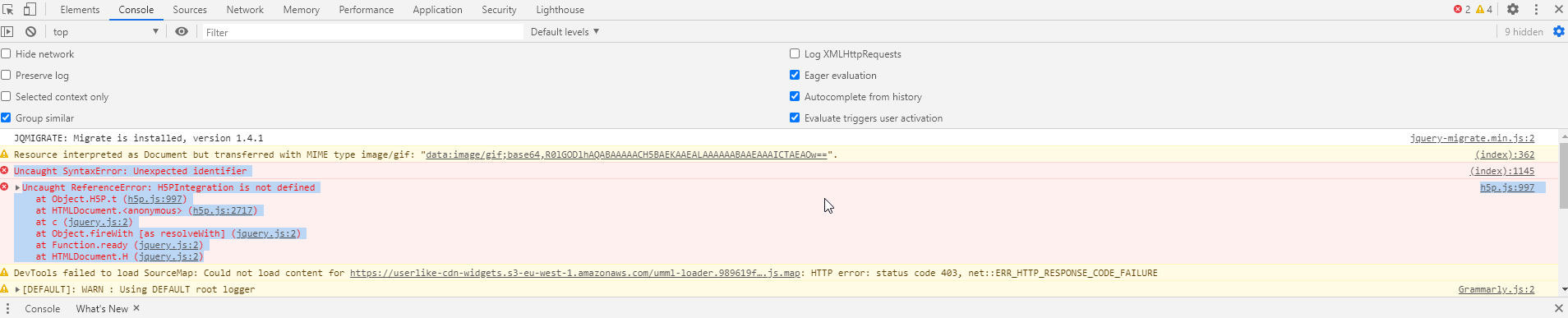
Task: Open the top execution context dropdown
Action: 105,31
